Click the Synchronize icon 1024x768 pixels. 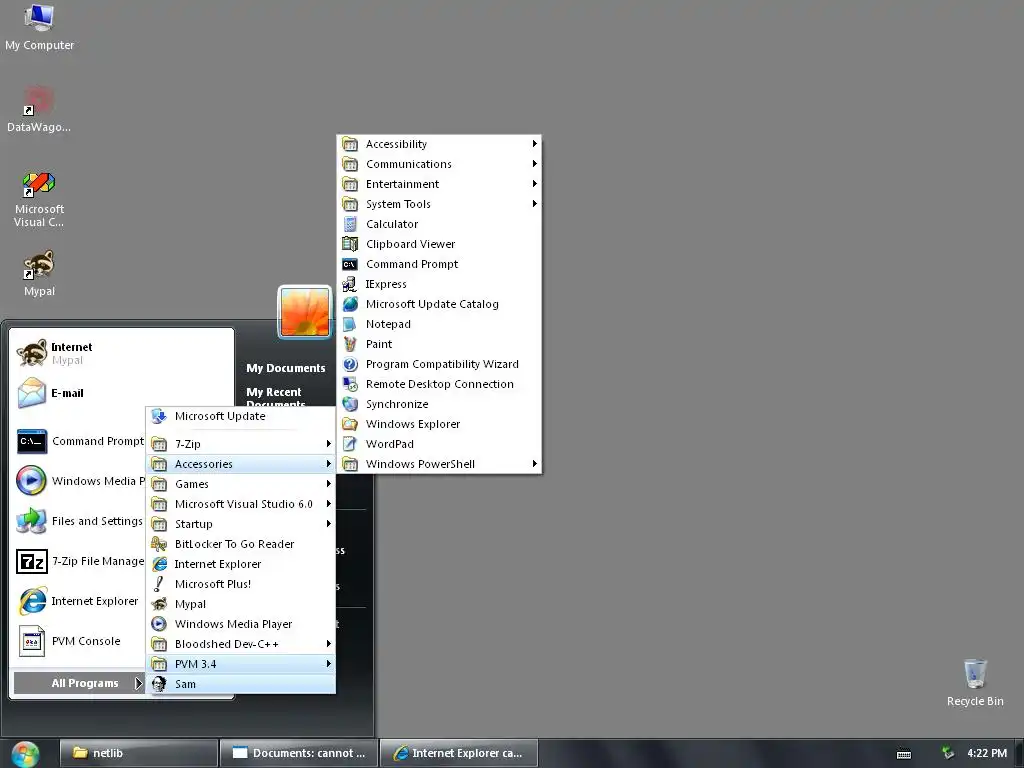(x=350, y=404)
